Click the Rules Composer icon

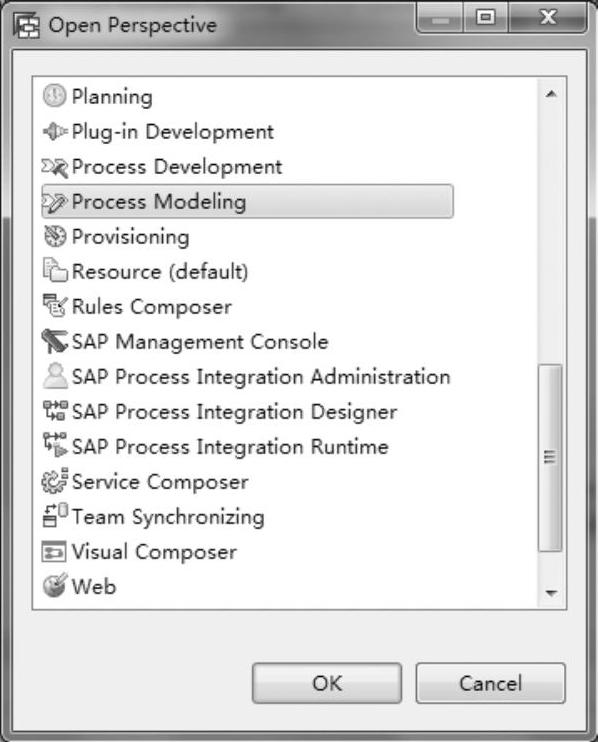pos(55,306)
